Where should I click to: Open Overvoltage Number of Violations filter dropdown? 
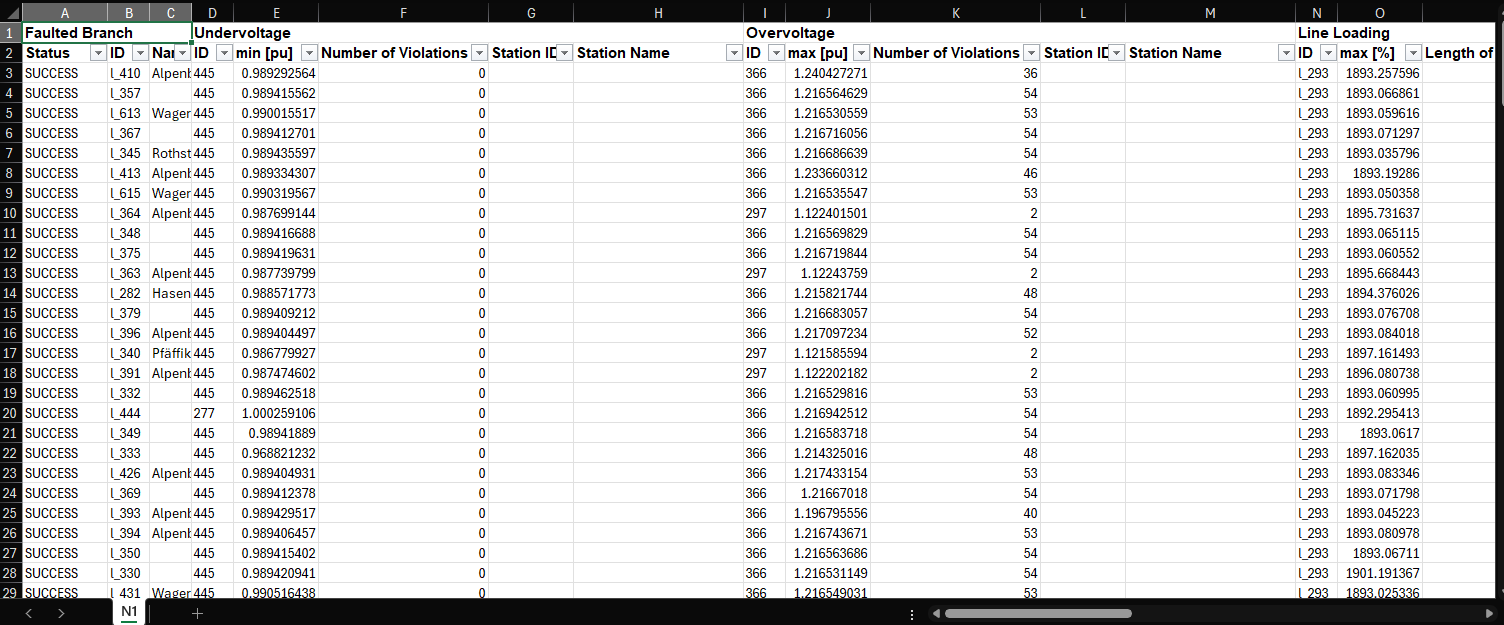click(x=1031, y=53)
